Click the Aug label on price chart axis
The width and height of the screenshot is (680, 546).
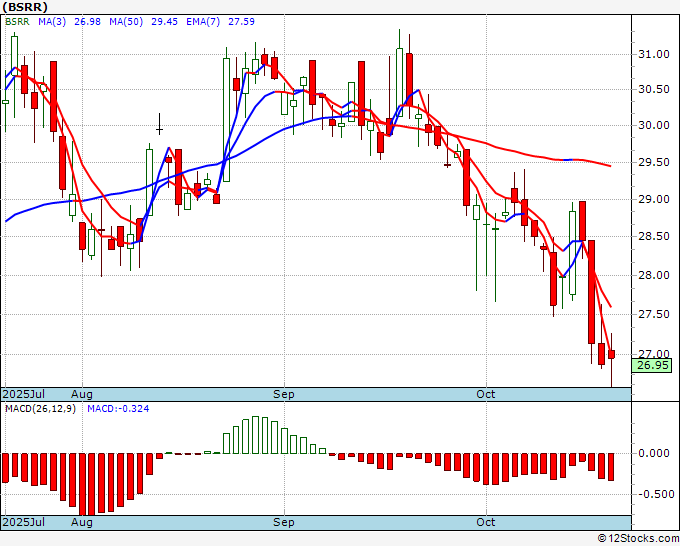pos(82,394)
